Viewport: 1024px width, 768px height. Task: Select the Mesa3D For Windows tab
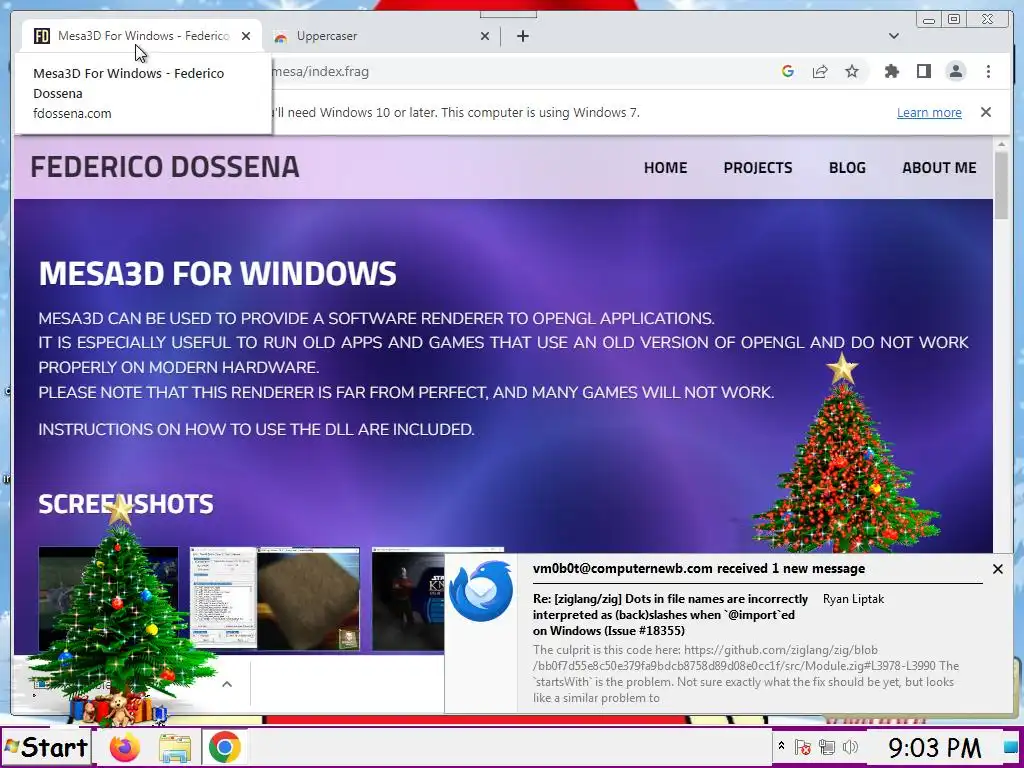141,36
